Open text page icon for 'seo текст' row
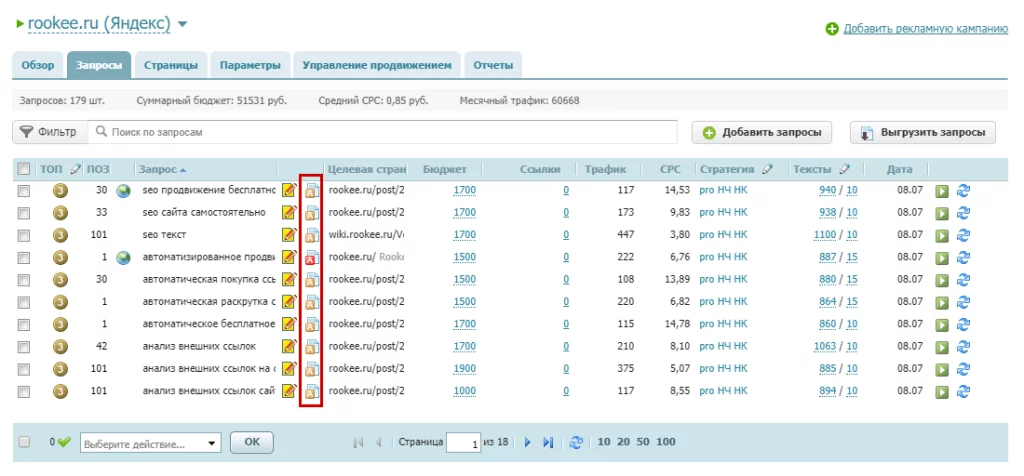 (x=312, y=235)
